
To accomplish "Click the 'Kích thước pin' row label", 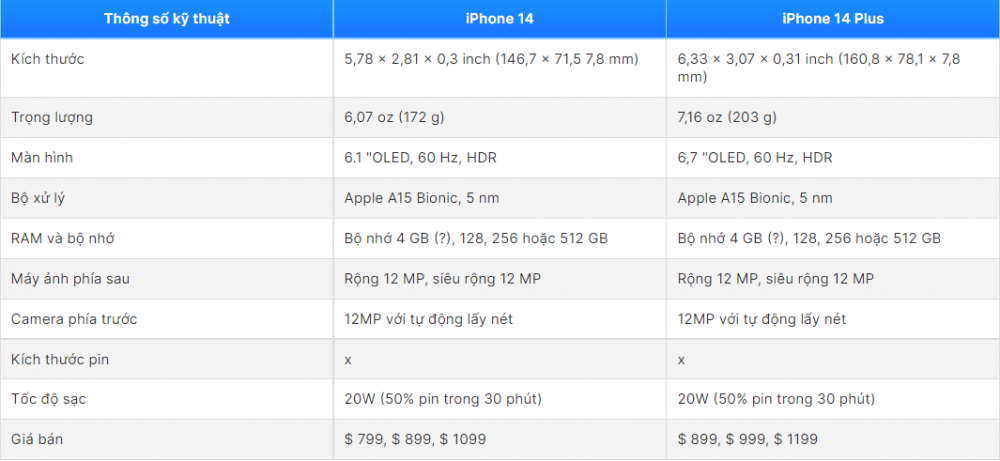I will pyautogui.click(x=60, y=360).
